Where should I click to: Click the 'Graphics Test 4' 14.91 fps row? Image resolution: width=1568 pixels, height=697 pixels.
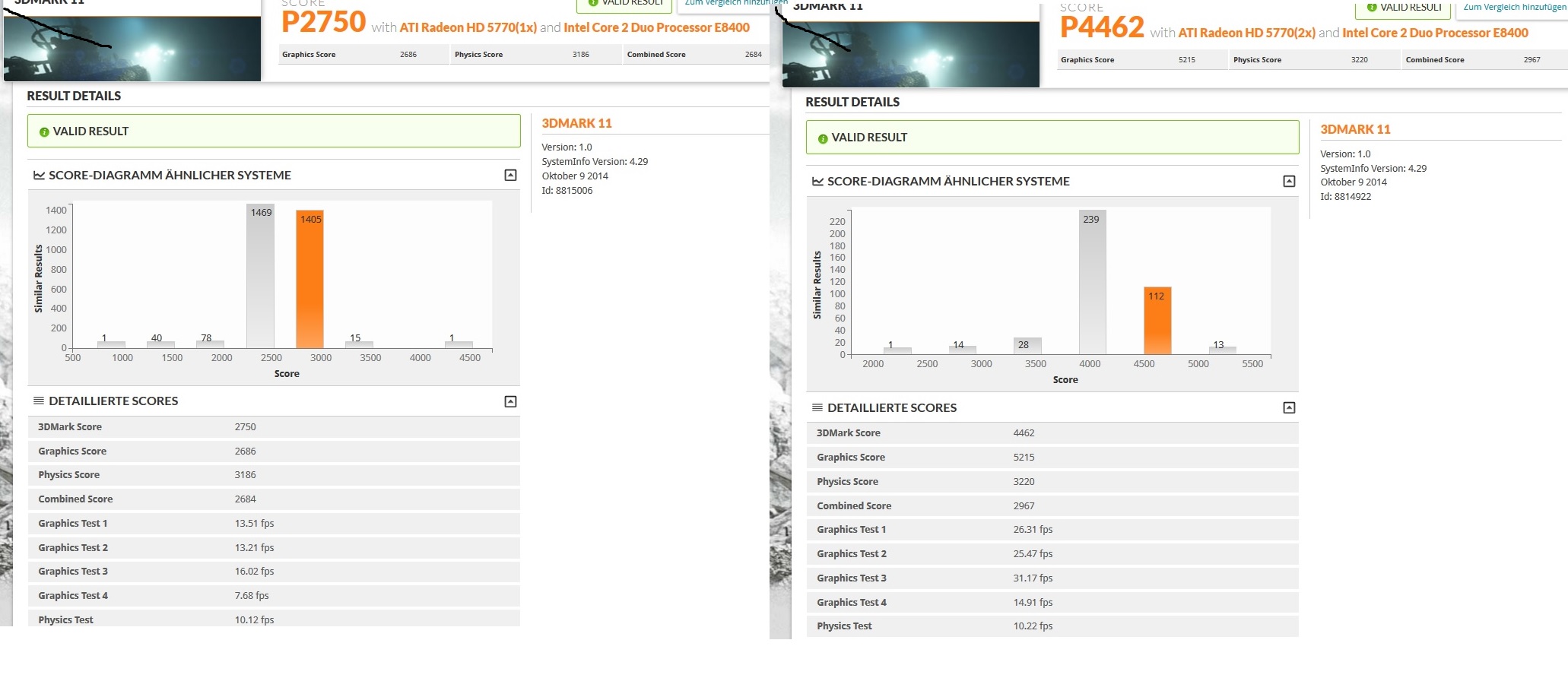pos(1052,603)
